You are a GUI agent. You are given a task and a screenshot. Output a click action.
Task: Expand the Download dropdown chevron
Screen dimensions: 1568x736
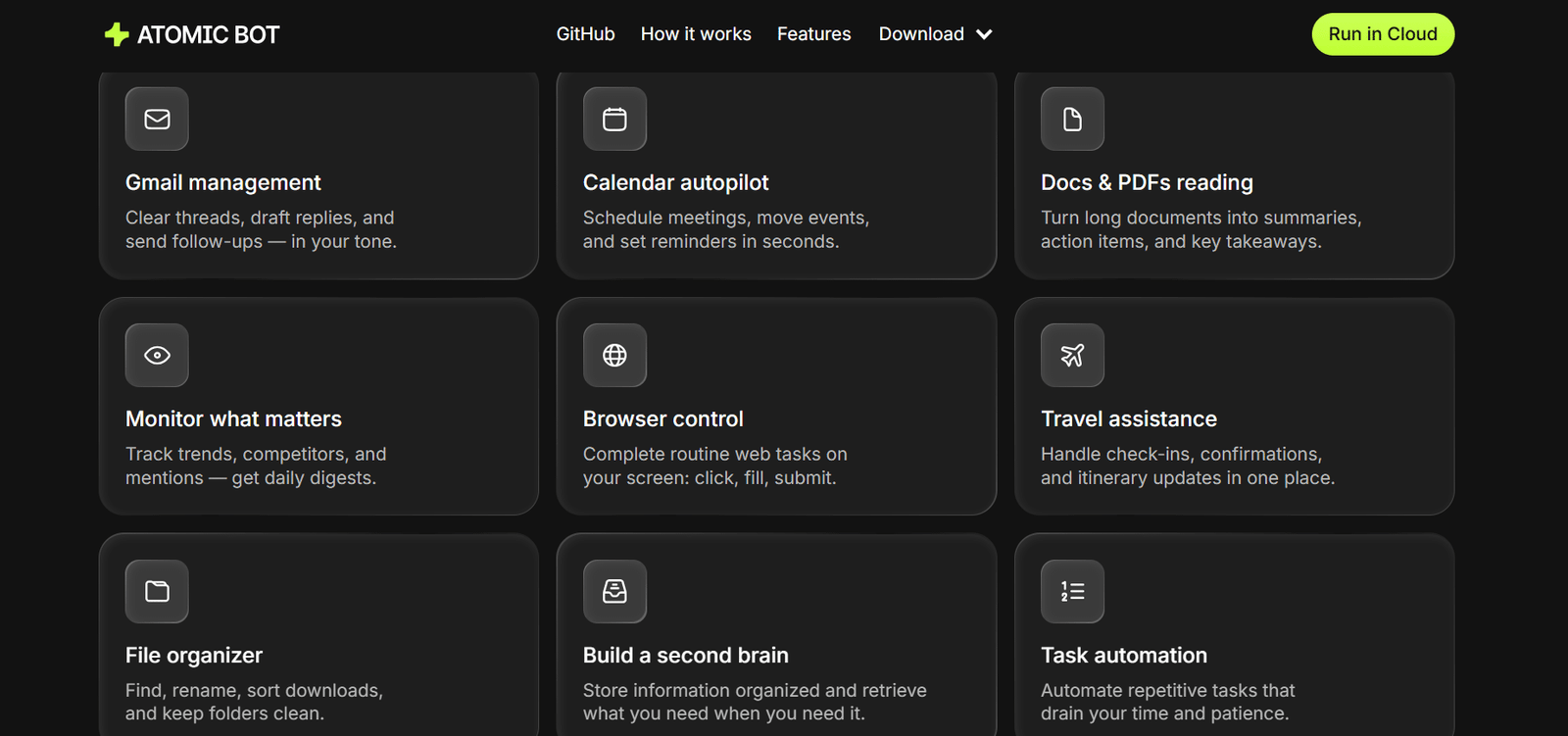(985, 34)
